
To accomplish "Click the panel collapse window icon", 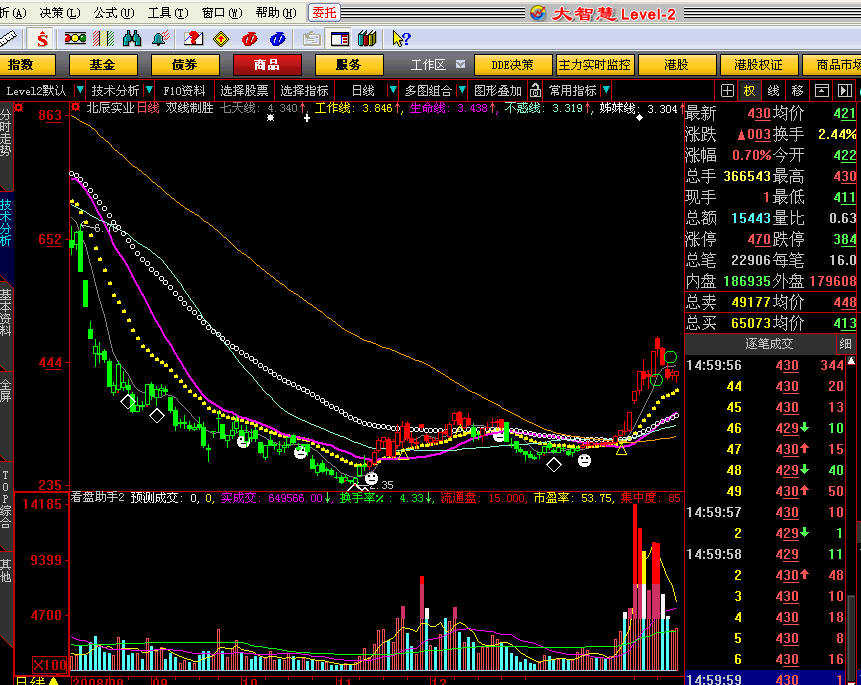I will click(x=821, y=91).
